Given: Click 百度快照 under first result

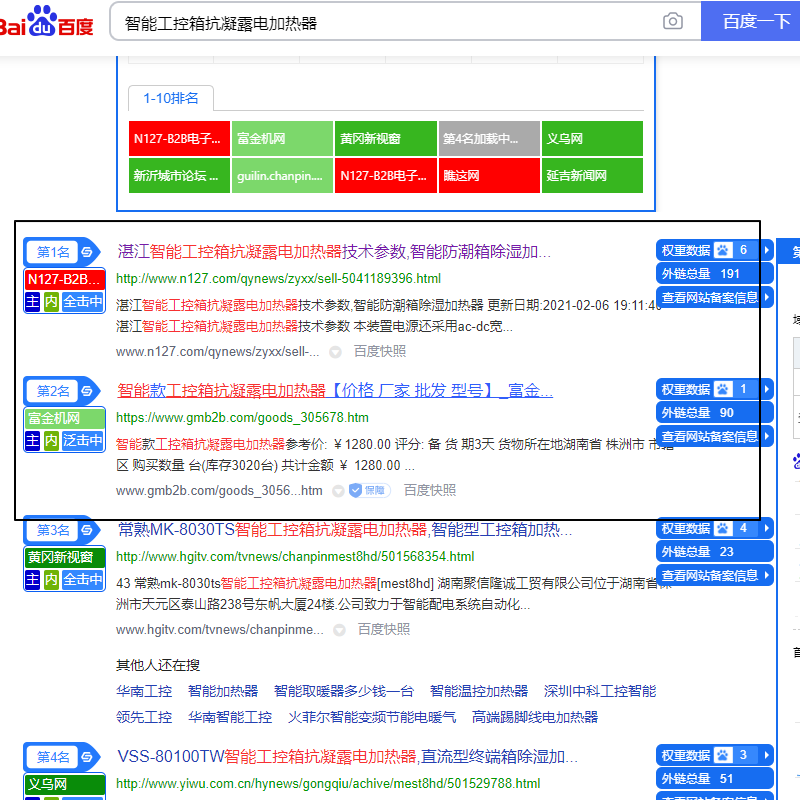Looking at the screenshot, I should click(x=380, y=352).
